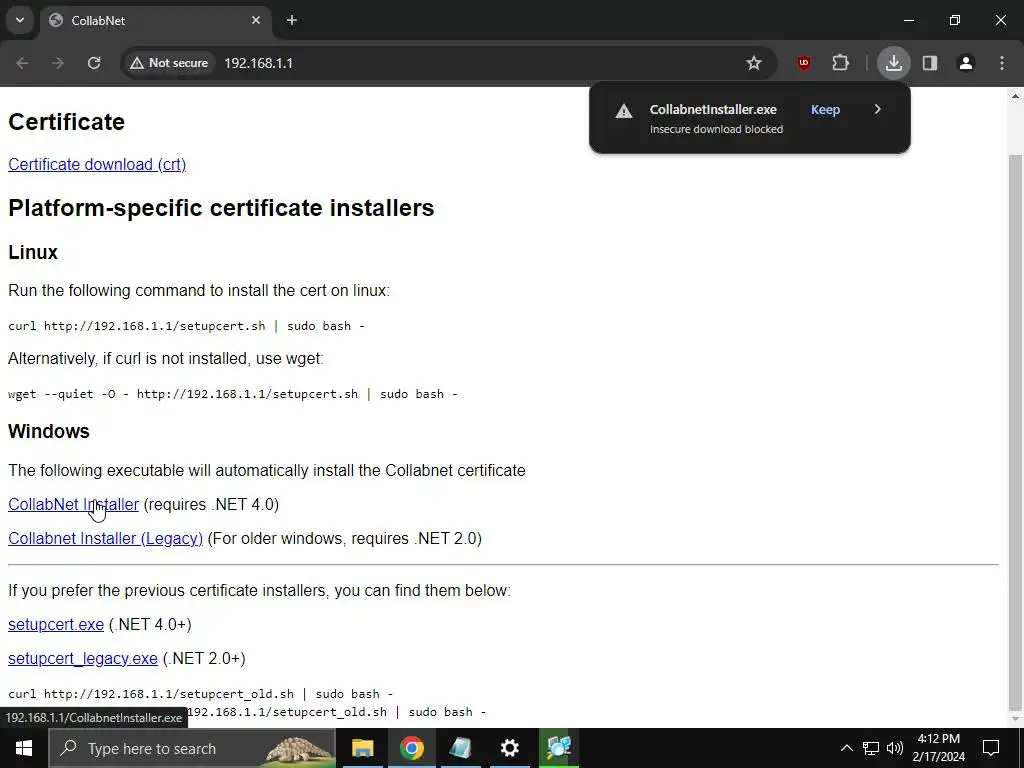Toggle the Chrome side panel icon
This screenshot has height=768, width=1024.
point(930,63)
